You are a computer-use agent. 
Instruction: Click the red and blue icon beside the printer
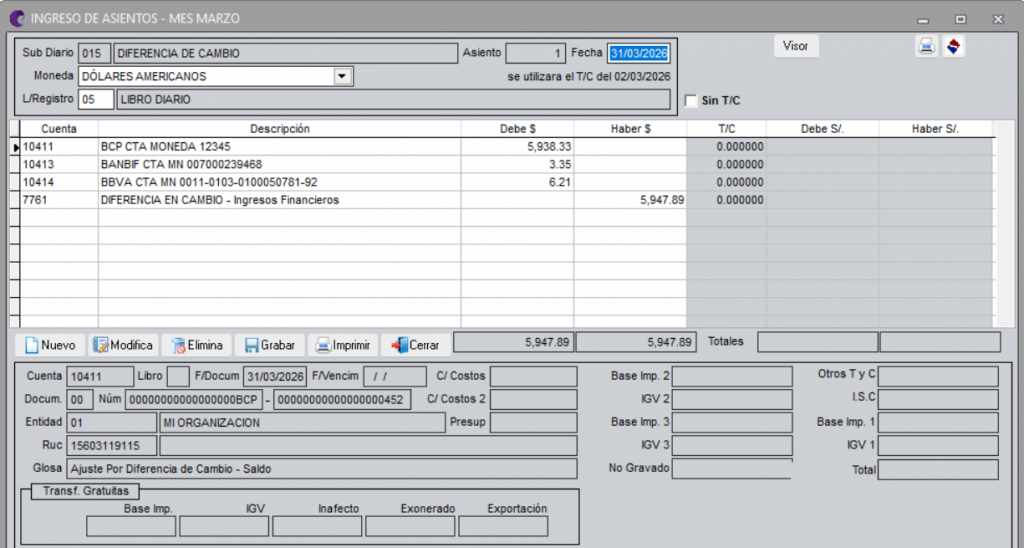(953, 46)
